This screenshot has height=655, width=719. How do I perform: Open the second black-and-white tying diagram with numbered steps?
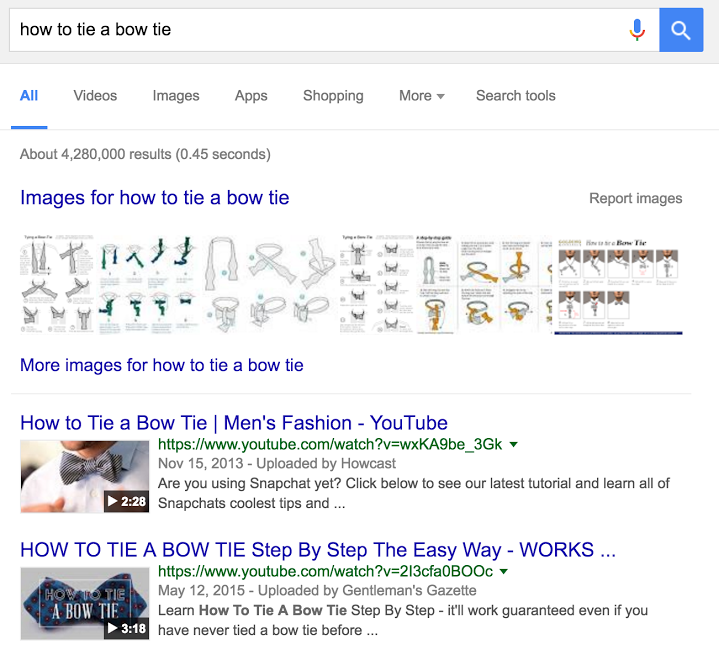[x=376, y=283]
